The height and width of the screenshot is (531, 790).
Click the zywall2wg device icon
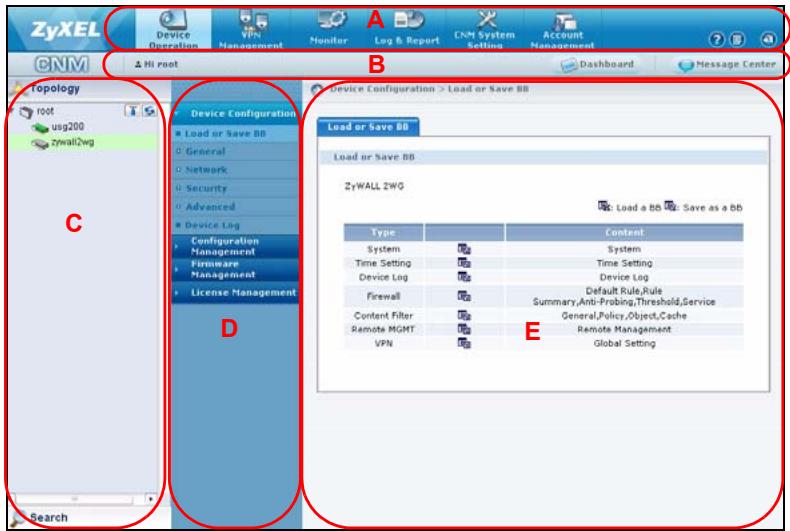click(x=40, y=144)
